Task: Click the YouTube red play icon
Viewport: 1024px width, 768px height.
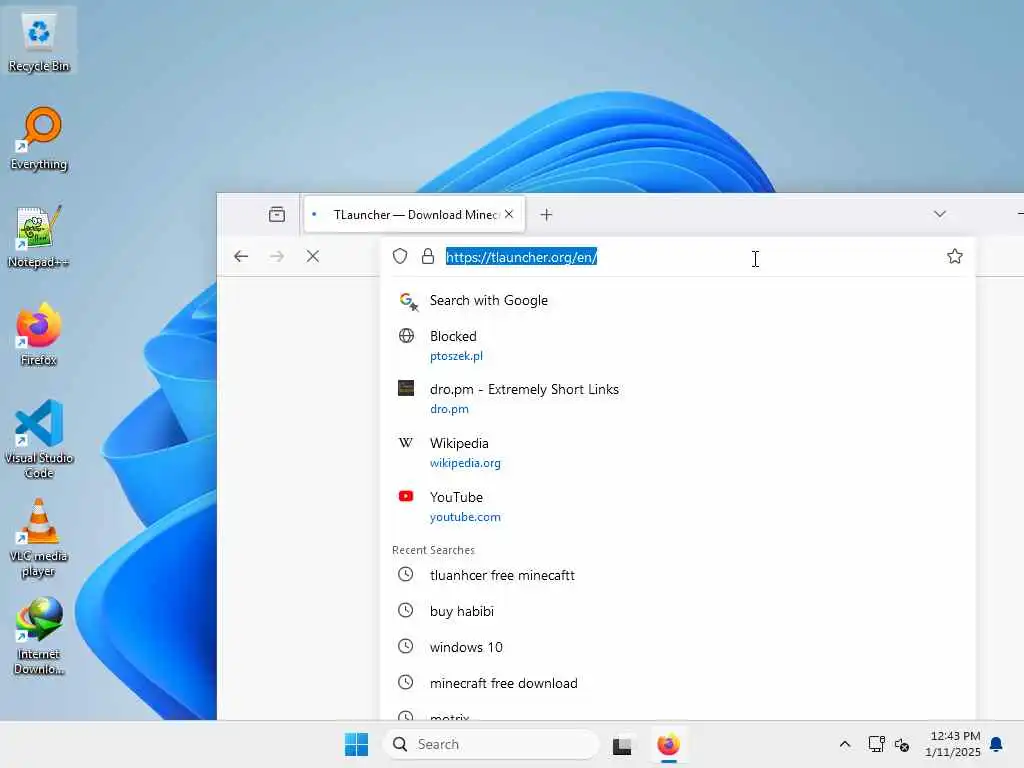Action: (406, 496)
